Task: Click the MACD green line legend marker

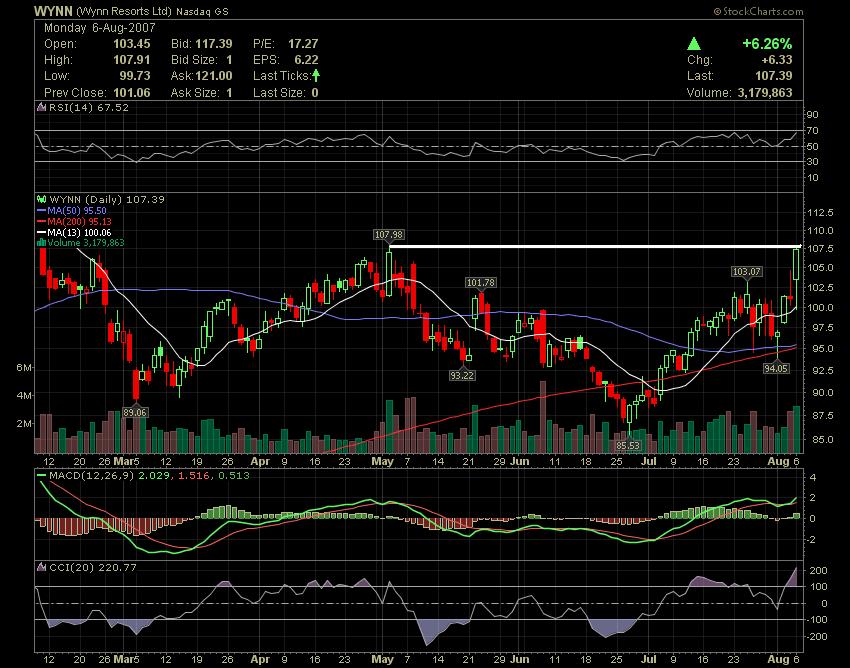Action: point(41,476)
